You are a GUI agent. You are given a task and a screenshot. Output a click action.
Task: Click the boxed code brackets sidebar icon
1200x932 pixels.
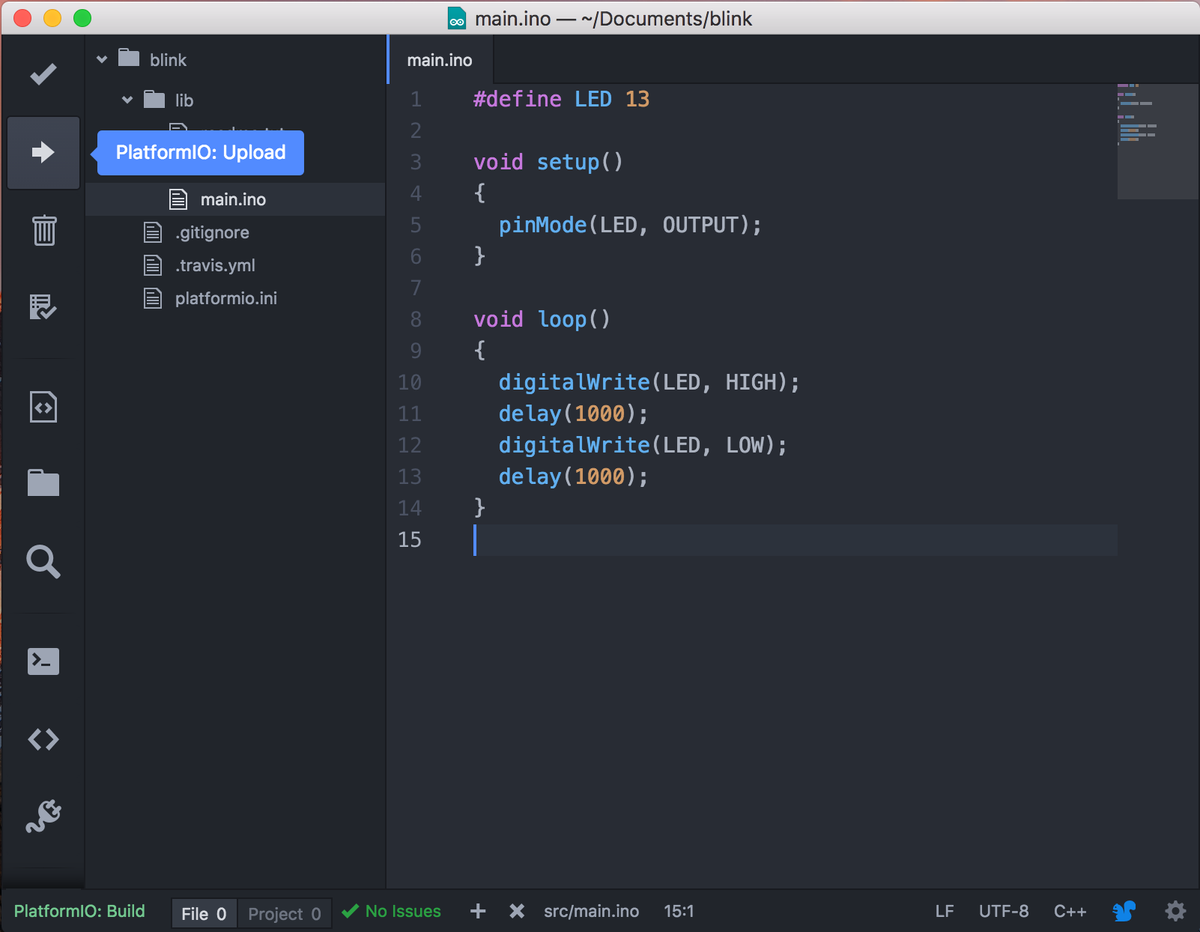tap(43, 406)
